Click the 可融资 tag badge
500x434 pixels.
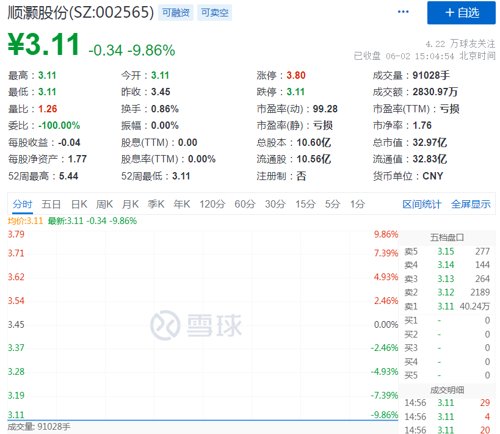click(176, 13)
